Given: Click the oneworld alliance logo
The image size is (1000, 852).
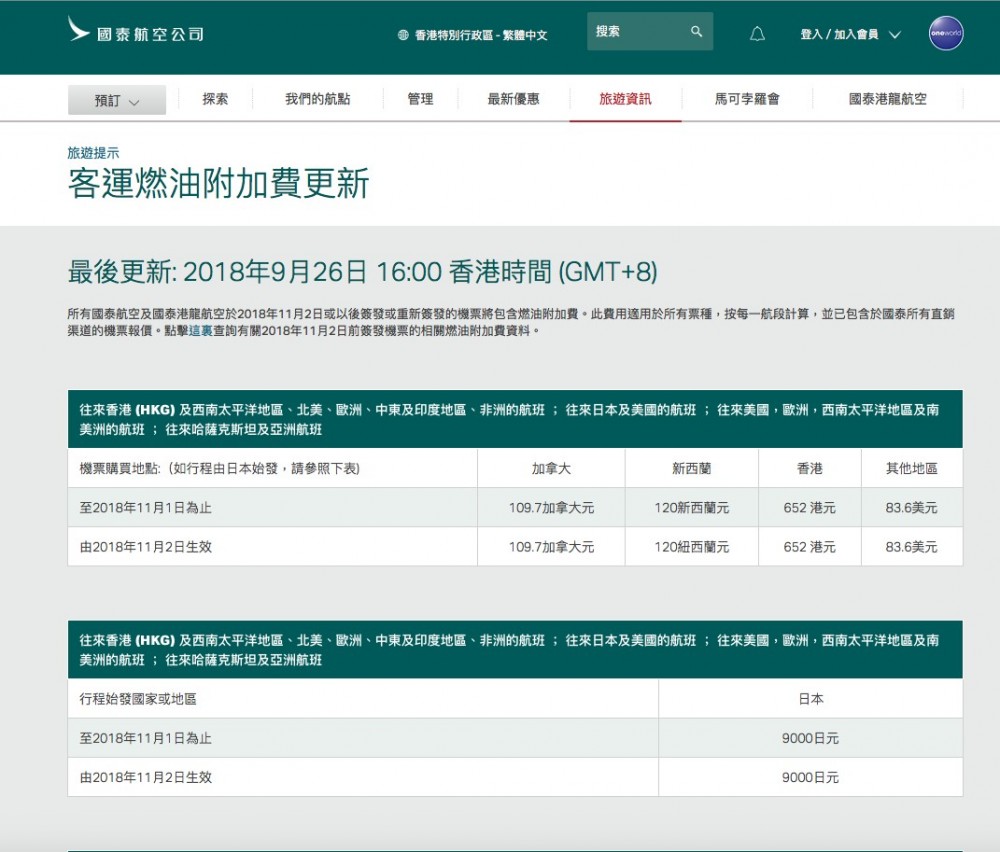Looking at the screenshot, I should click(945, 33).
